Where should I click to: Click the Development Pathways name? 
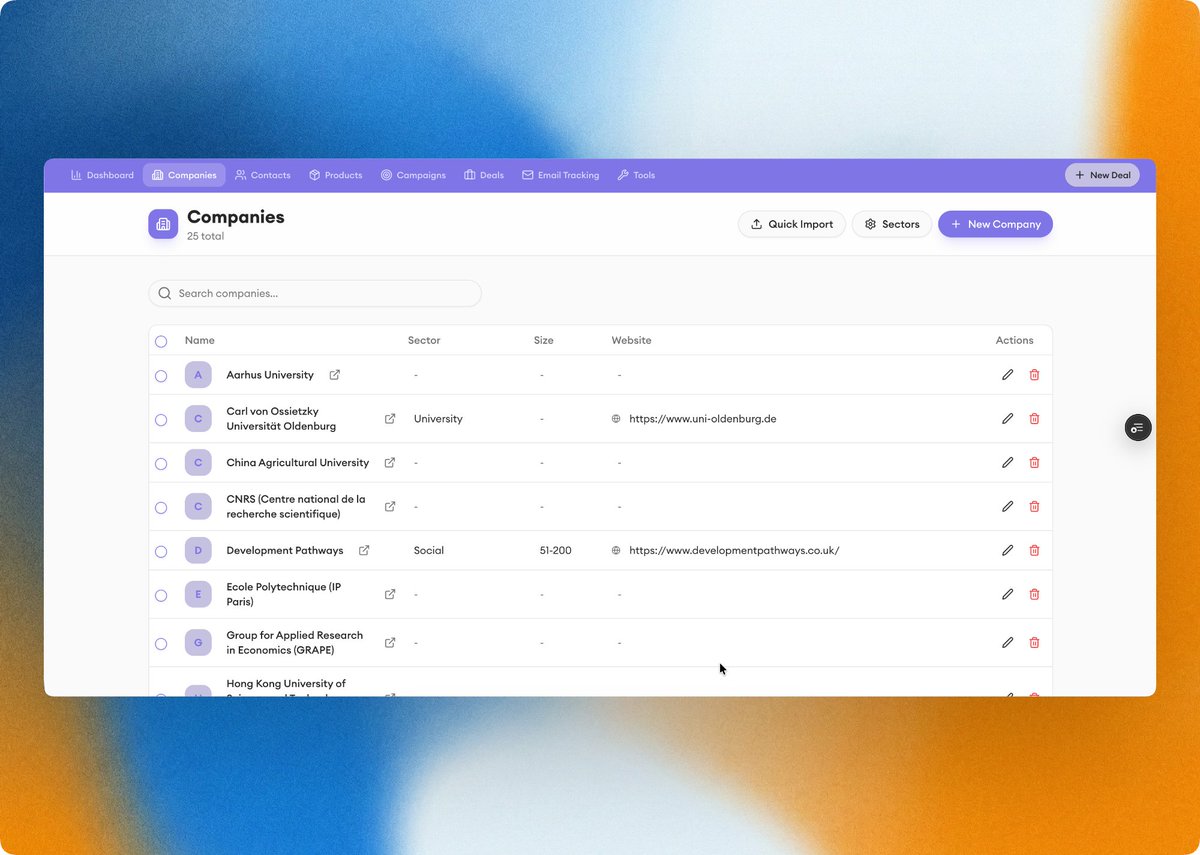[x=285, y=550]
